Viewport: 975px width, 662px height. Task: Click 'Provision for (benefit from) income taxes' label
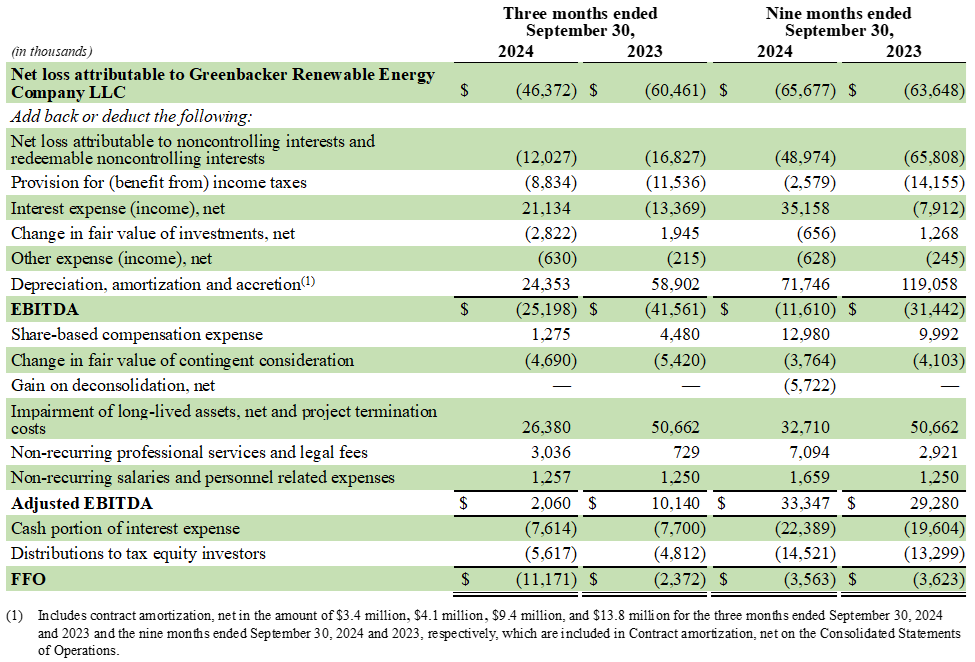[159, 183]
